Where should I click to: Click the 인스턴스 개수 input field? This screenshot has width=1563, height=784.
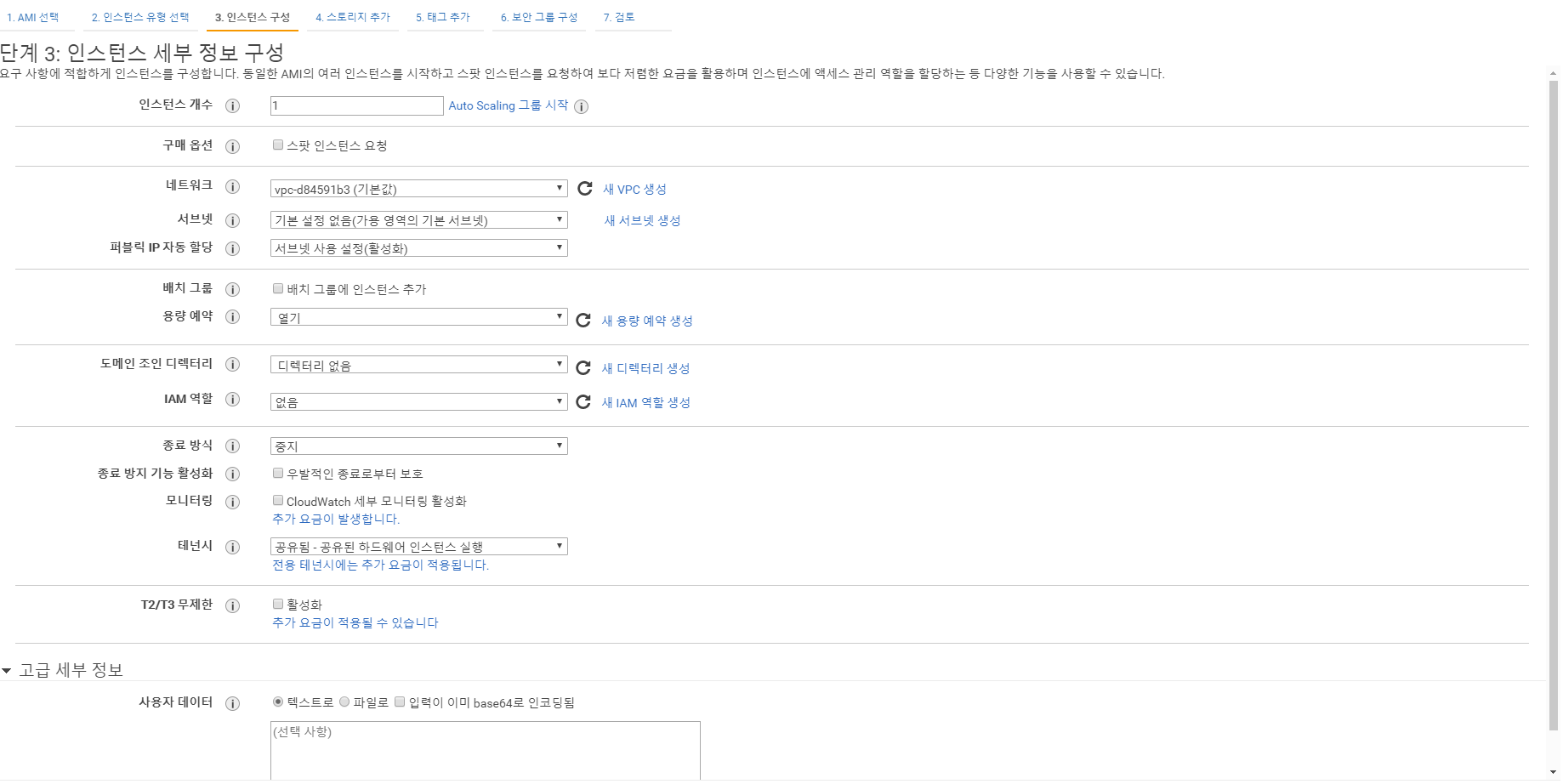[x=356, y=105]
